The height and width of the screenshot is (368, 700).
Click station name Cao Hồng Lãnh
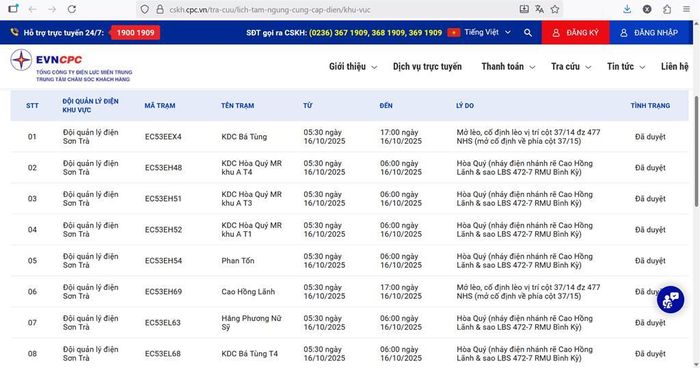click(x=248, y=292)
